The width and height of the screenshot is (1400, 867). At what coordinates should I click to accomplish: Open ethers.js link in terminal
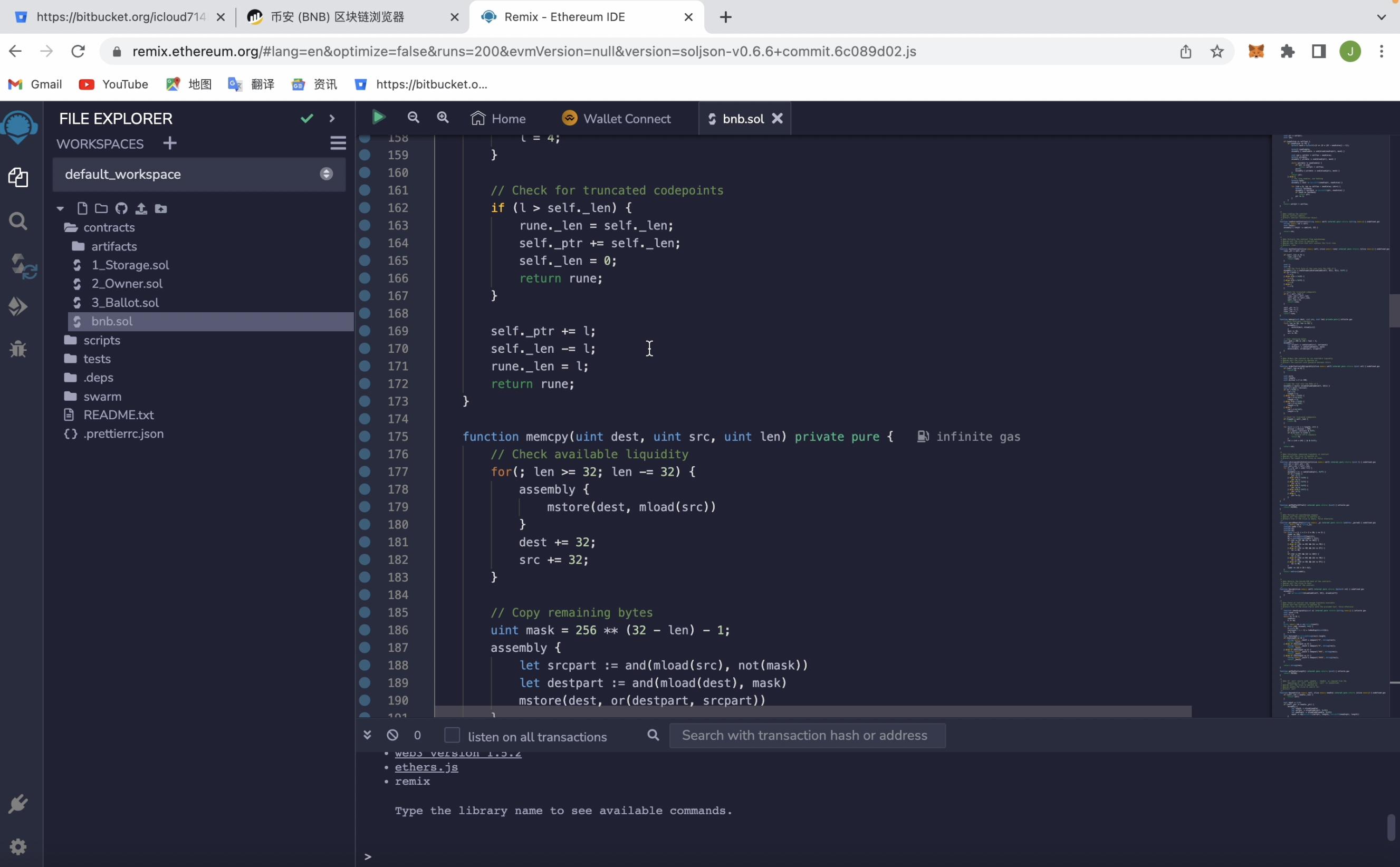(x=426, y=767)
